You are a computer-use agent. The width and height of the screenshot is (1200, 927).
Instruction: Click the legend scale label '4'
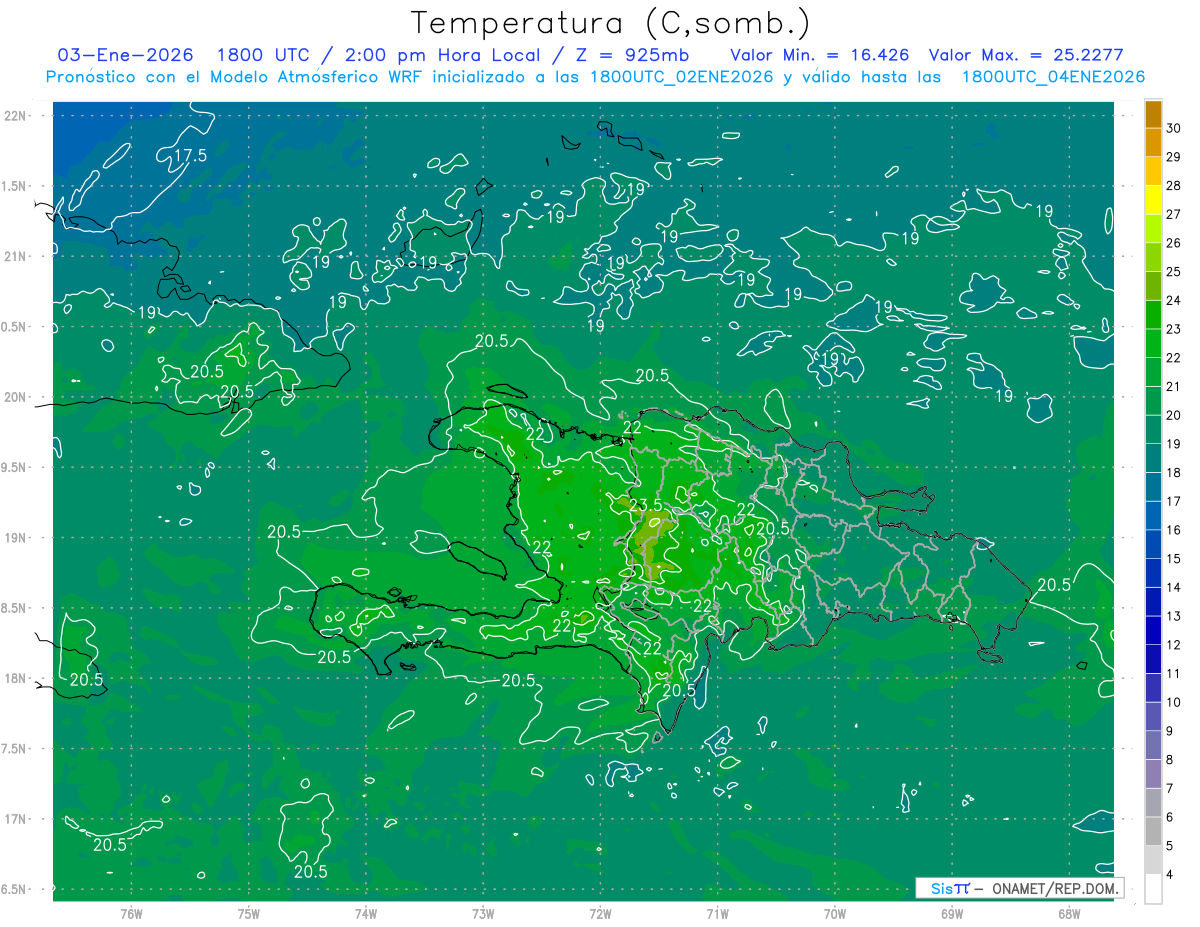click(1170, 874)
